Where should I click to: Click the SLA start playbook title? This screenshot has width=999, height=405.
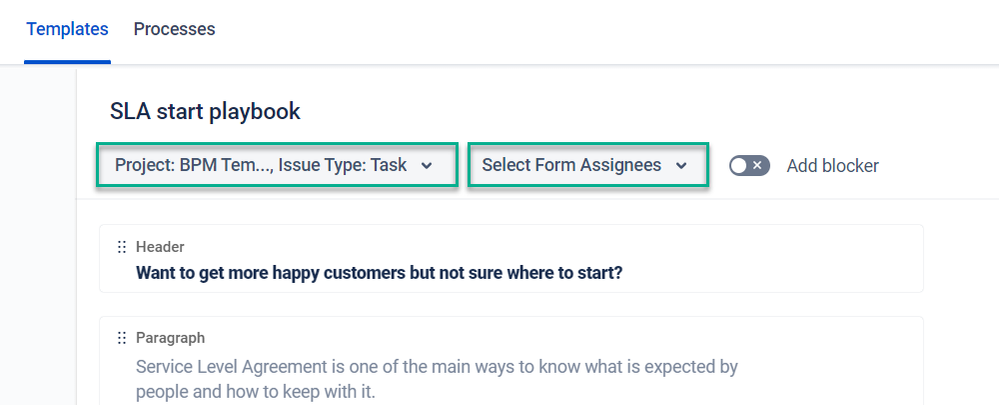coord(205,111)
